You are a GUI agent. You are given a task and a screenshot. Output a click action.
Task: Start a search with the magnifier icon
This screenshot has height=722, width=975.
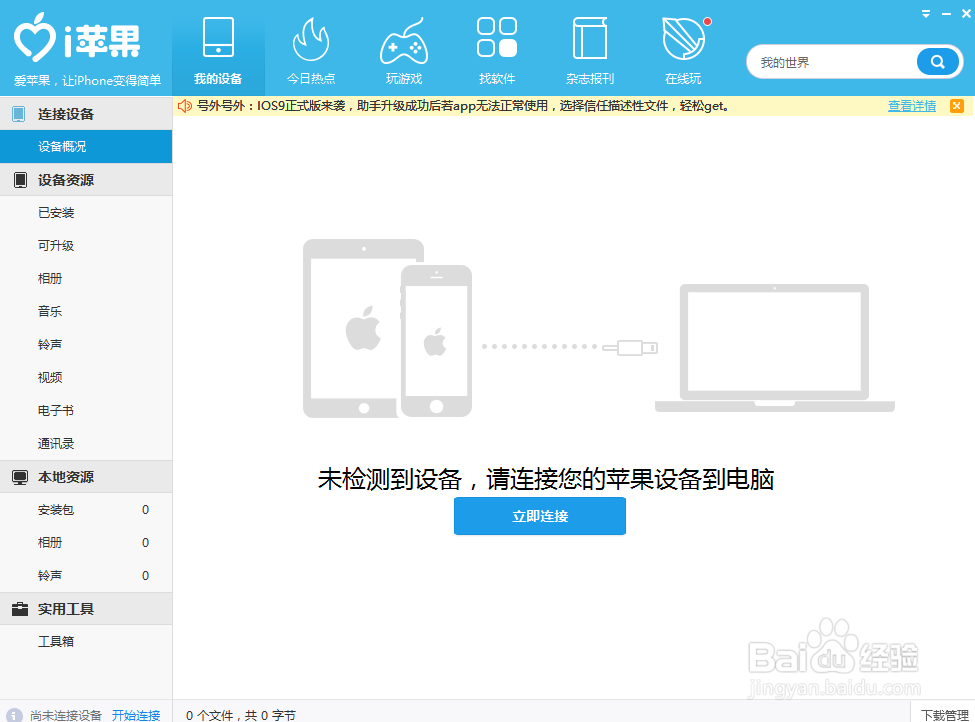pos(936,61)
